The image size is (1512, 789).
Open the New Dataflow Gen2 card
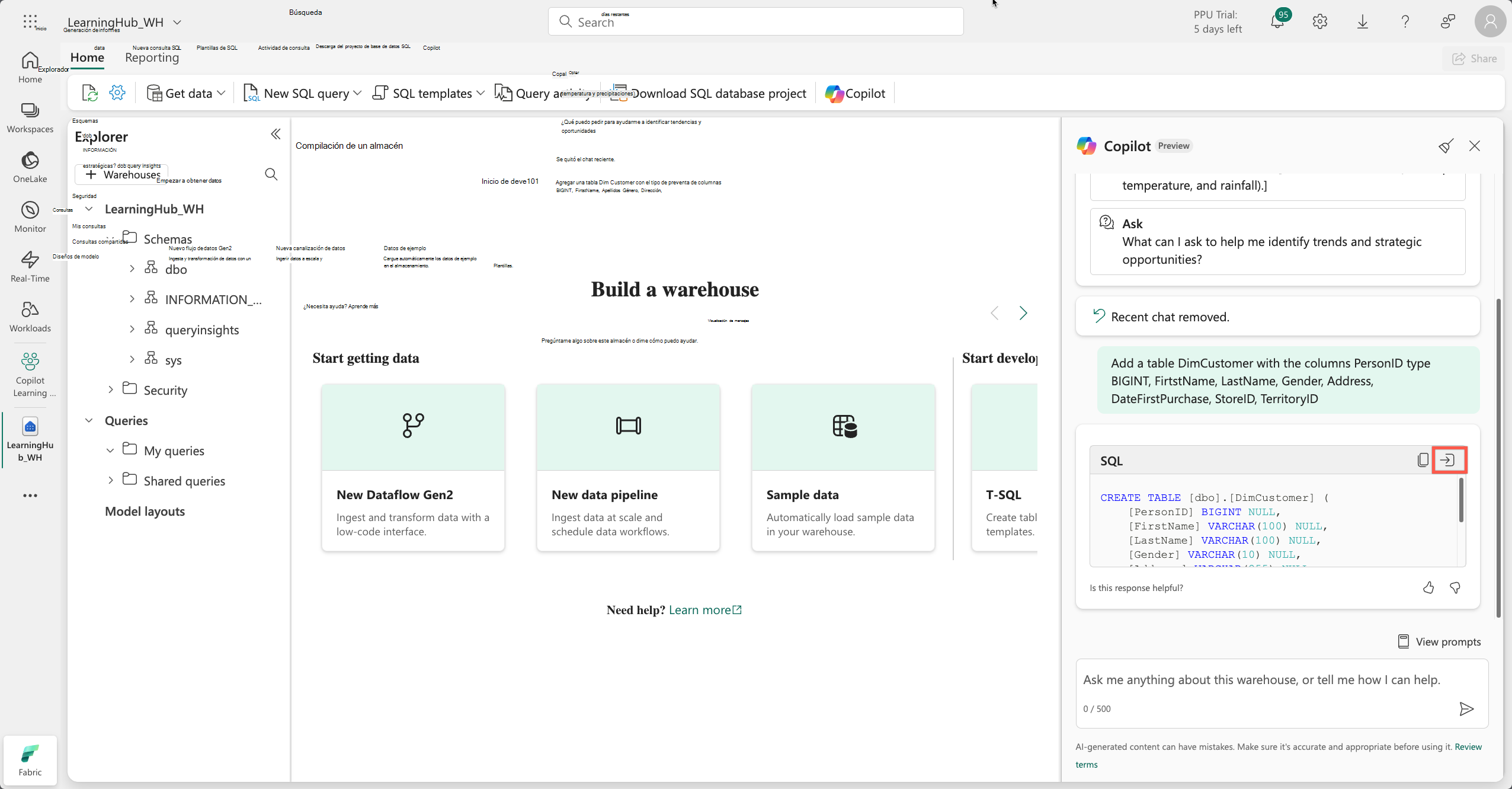pyautogui.click(x=413, y=467)
